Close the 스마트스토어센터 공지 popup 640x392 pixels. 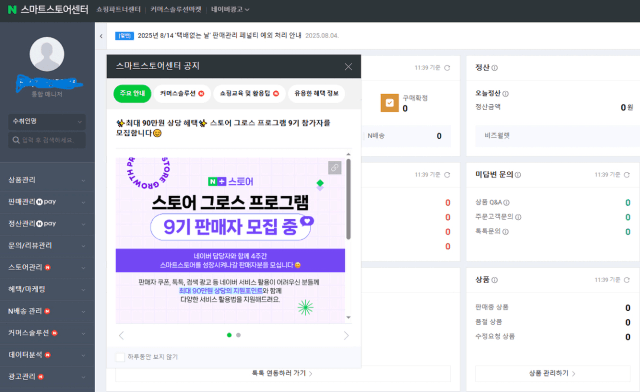(x=348, y=67)
